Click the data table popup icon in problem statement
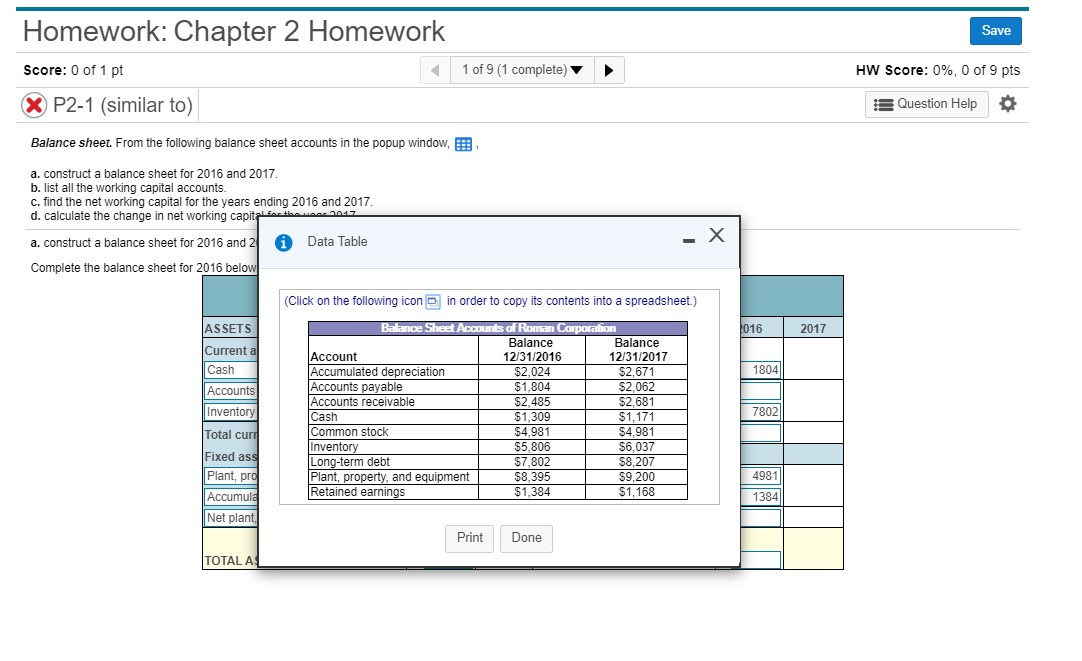Viewport: 1082px width, 661px height. pos(462,143)
